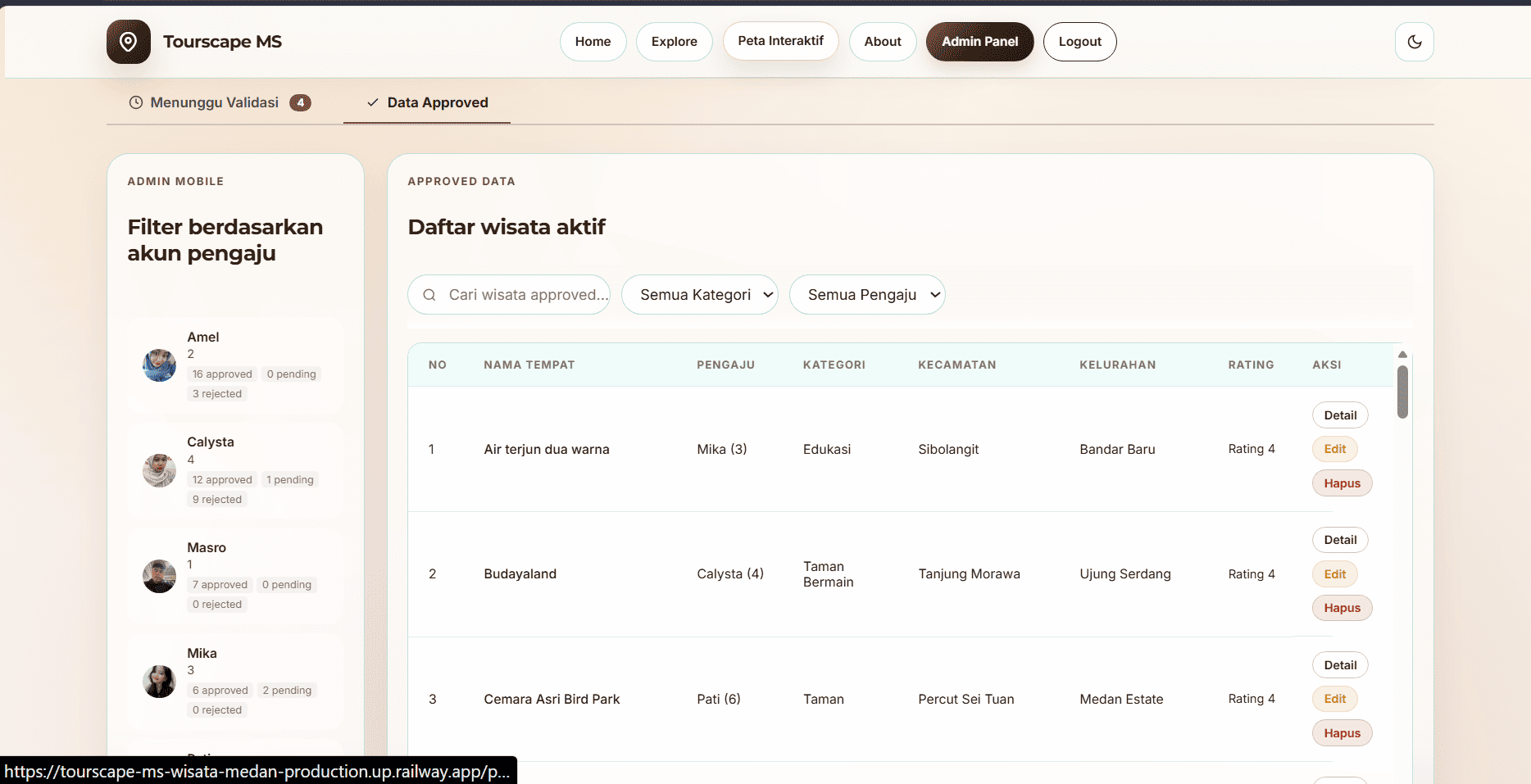The height and width of the screenshot is (784, 1531).
Task: Click the checkmark icon beside Data Approved
Action: coord(373,102)
